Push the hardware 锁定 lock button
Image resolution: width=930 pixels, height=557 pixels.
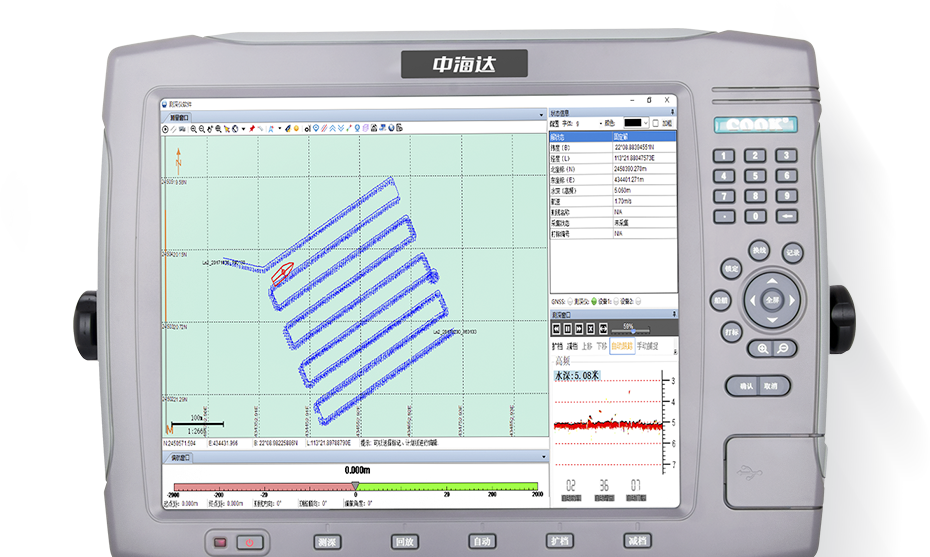coord(731,269)
